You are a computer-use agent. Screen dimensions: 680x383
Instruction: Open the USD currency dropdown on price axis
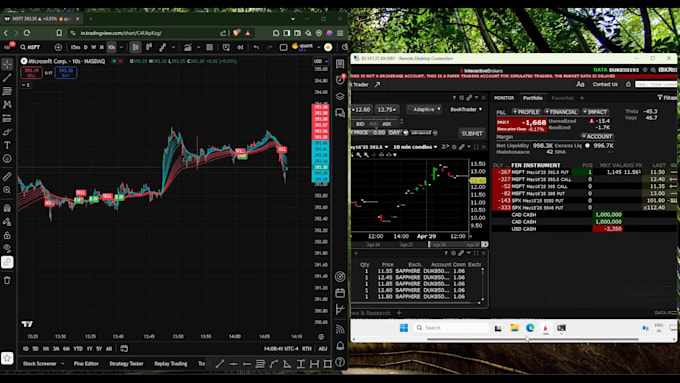pos(320,61)
